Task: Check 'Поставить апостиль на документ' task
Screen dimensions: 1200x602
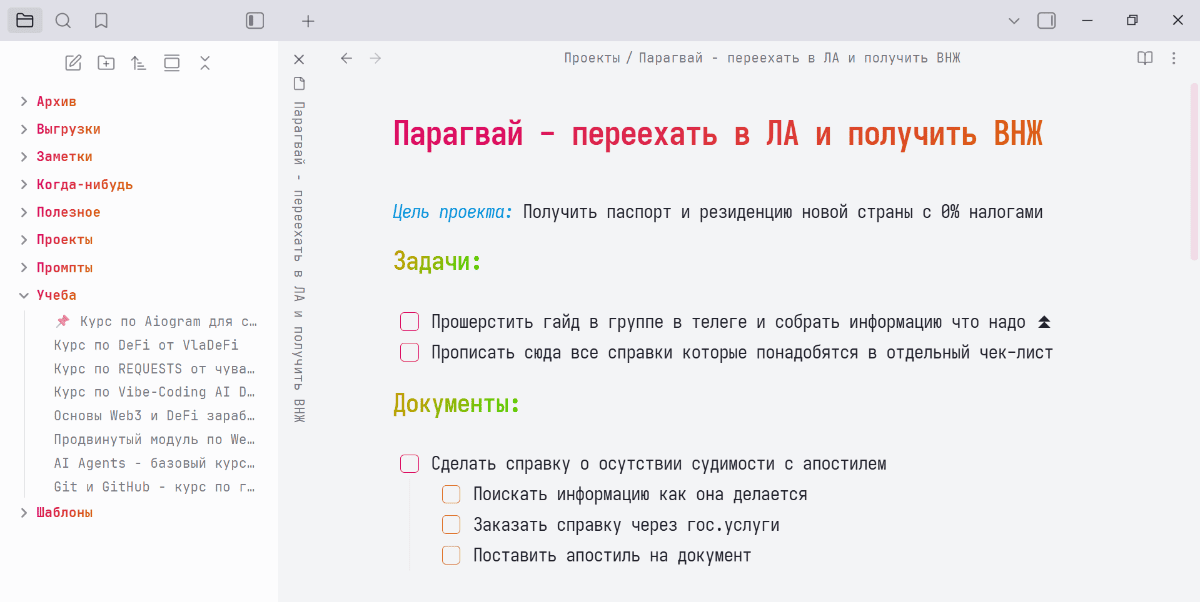Action: click(451, 555)
